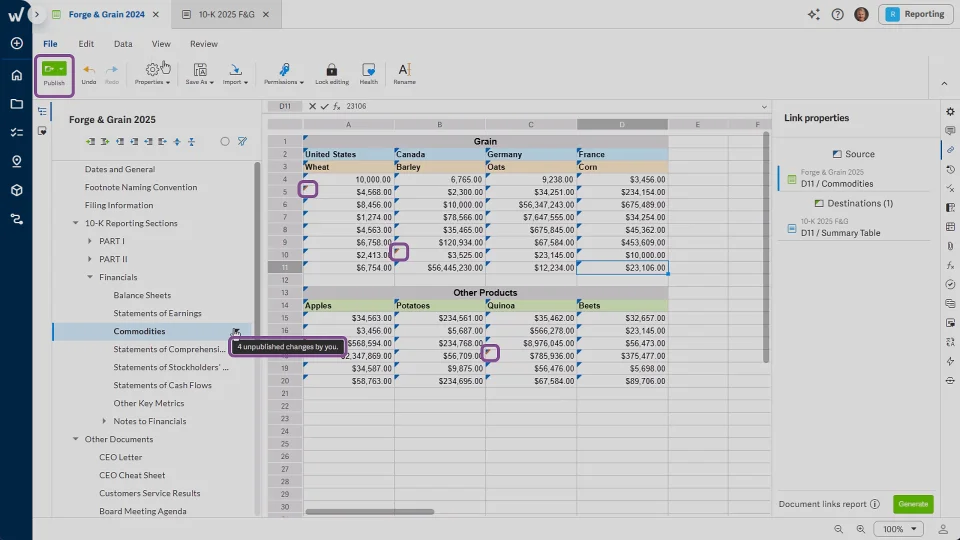Open the Home icon in left sidebar
Viewport: 960px width, 540px height.
[x=16, y=74]
